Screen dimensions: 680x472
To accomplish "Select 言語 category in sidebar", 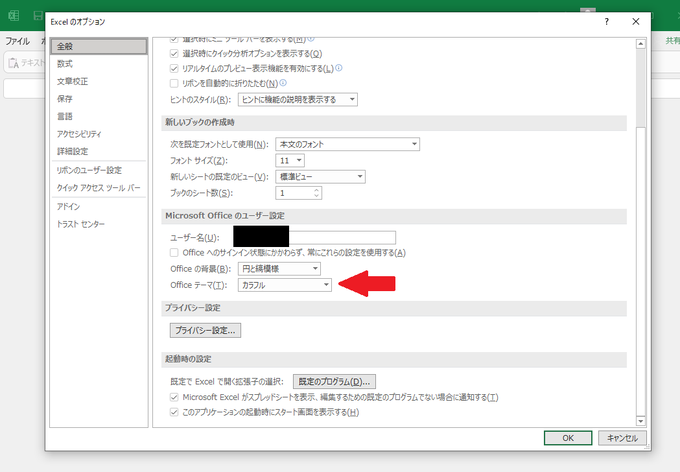I will point(99,116).
